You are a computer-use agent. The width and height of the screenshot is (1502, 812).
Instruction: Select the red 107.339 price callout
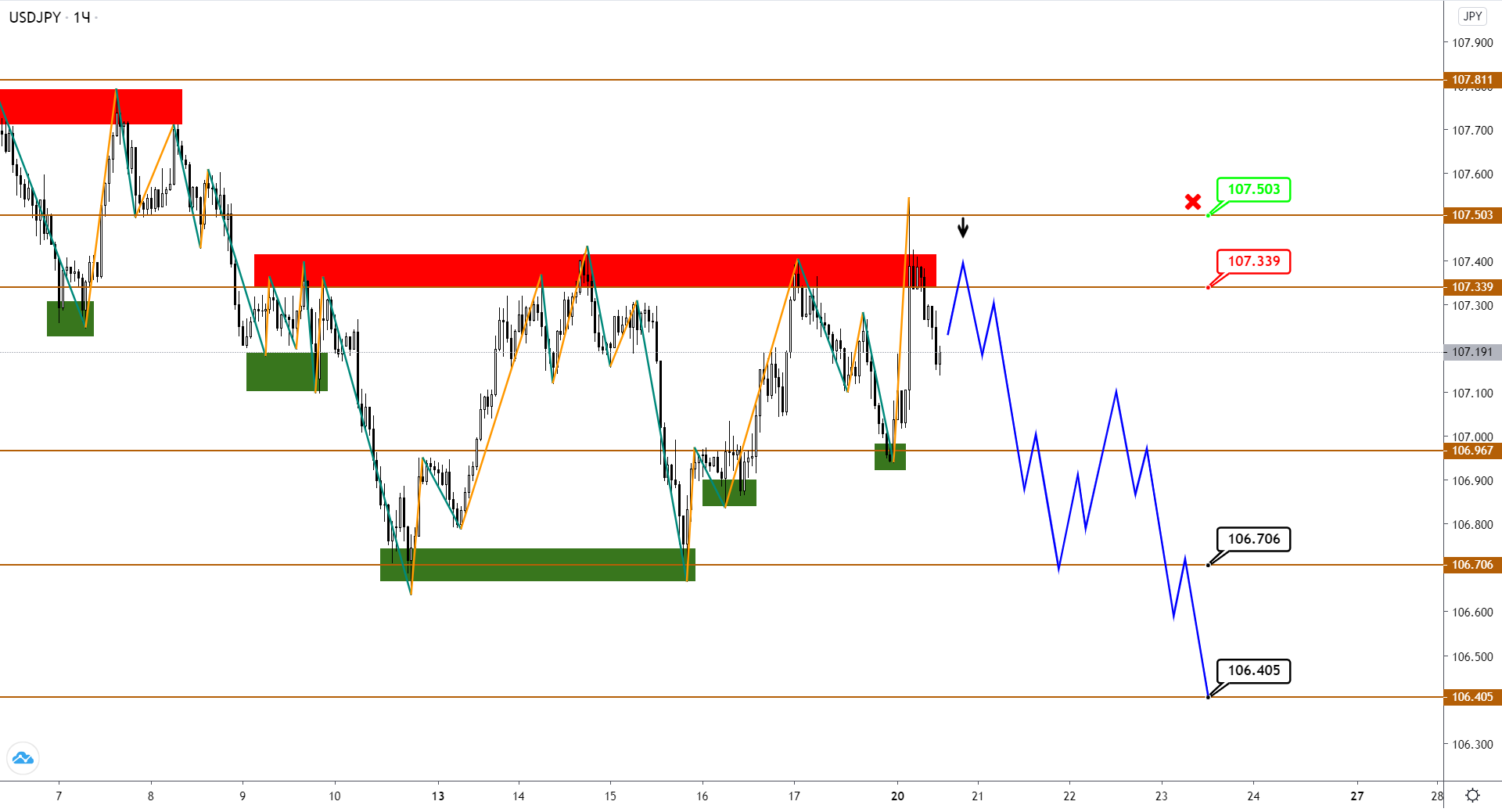pyautogui.click(x=1253, y=261)
